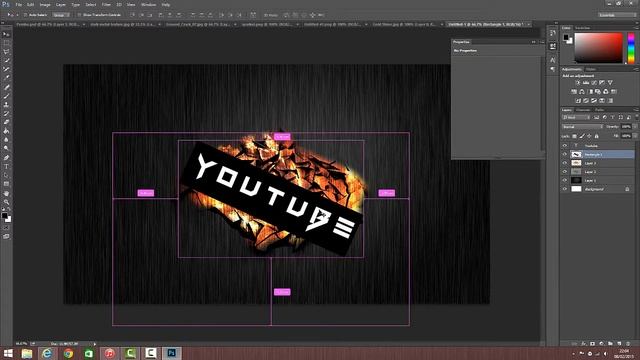Add a Hue/Saturation adjustment
This screenshot has width=640, height=360.
click(x=574, y=92)
